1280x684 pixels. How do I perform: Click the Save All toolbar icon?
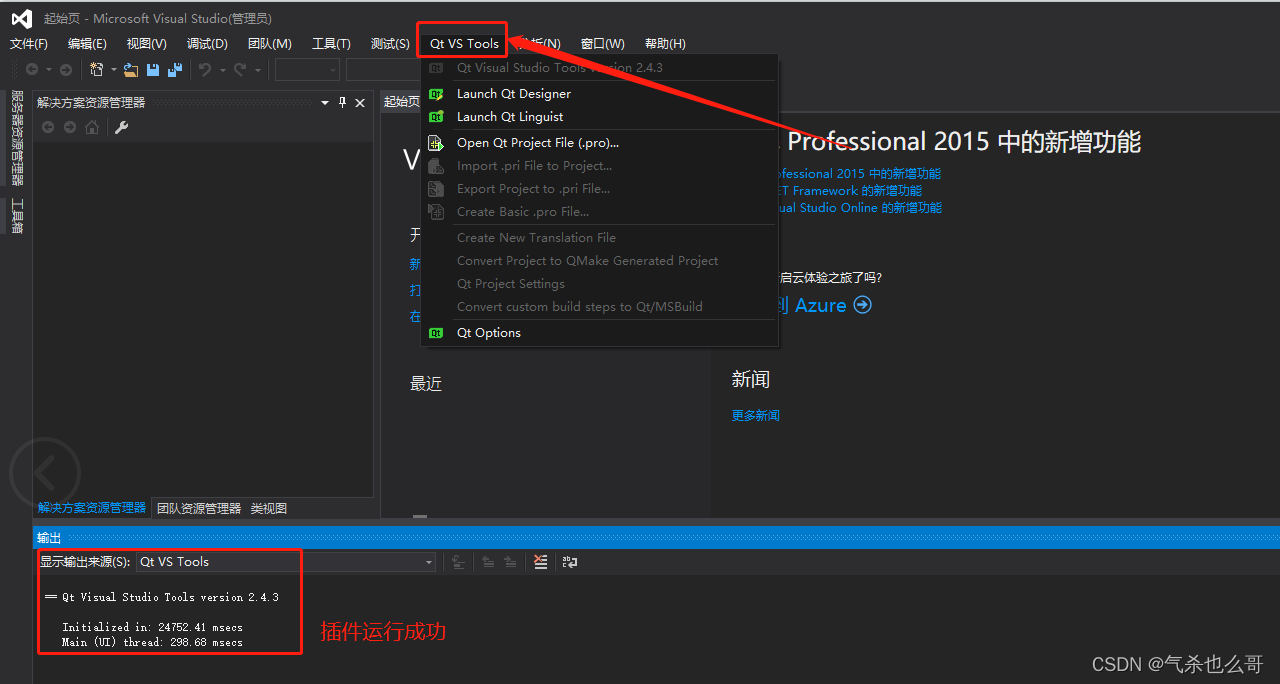(174, 69)
